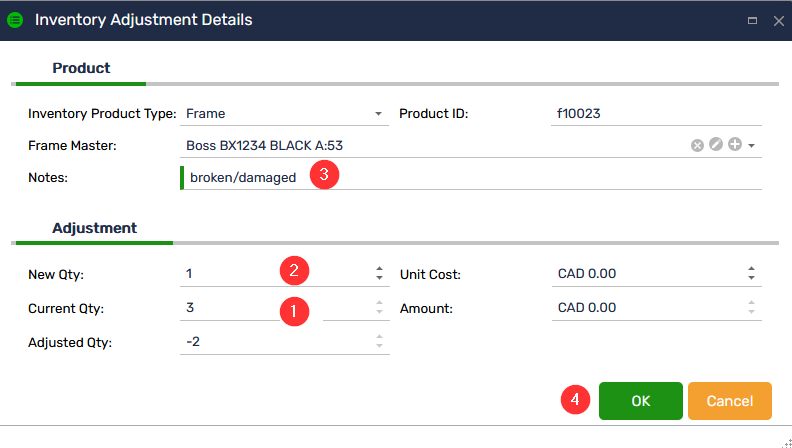Open the Inventory Product Type dropdown
The height and width of the screenshot is (448, 792).
(379, 114)
